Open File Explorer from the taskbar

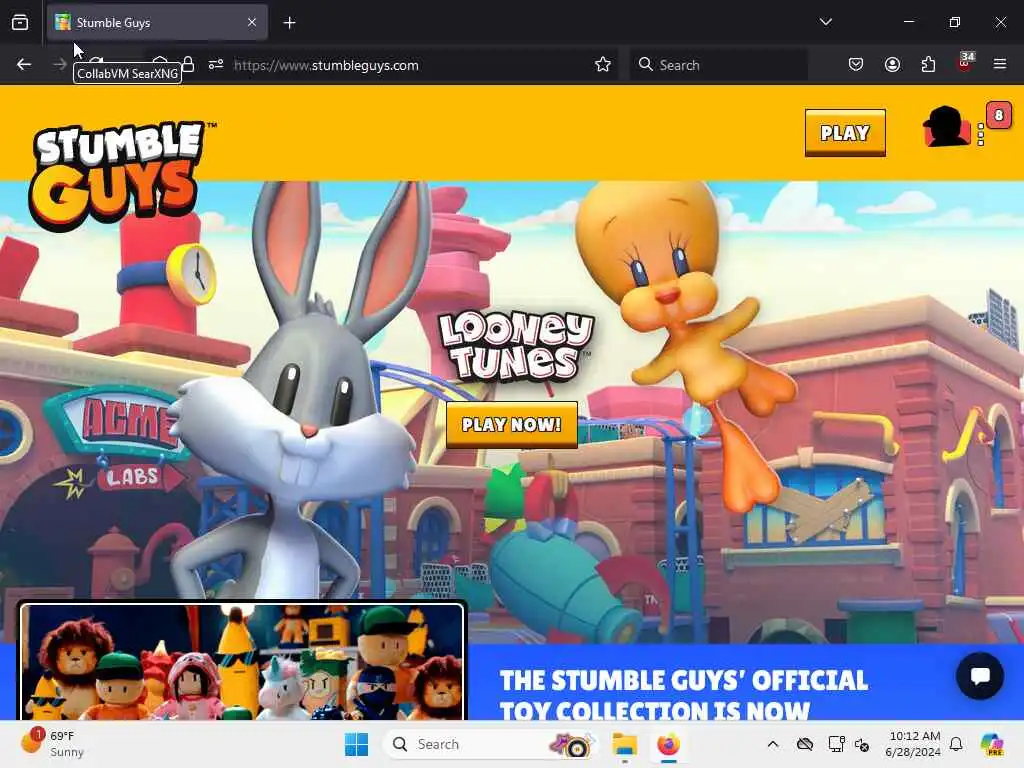(624, 744)
